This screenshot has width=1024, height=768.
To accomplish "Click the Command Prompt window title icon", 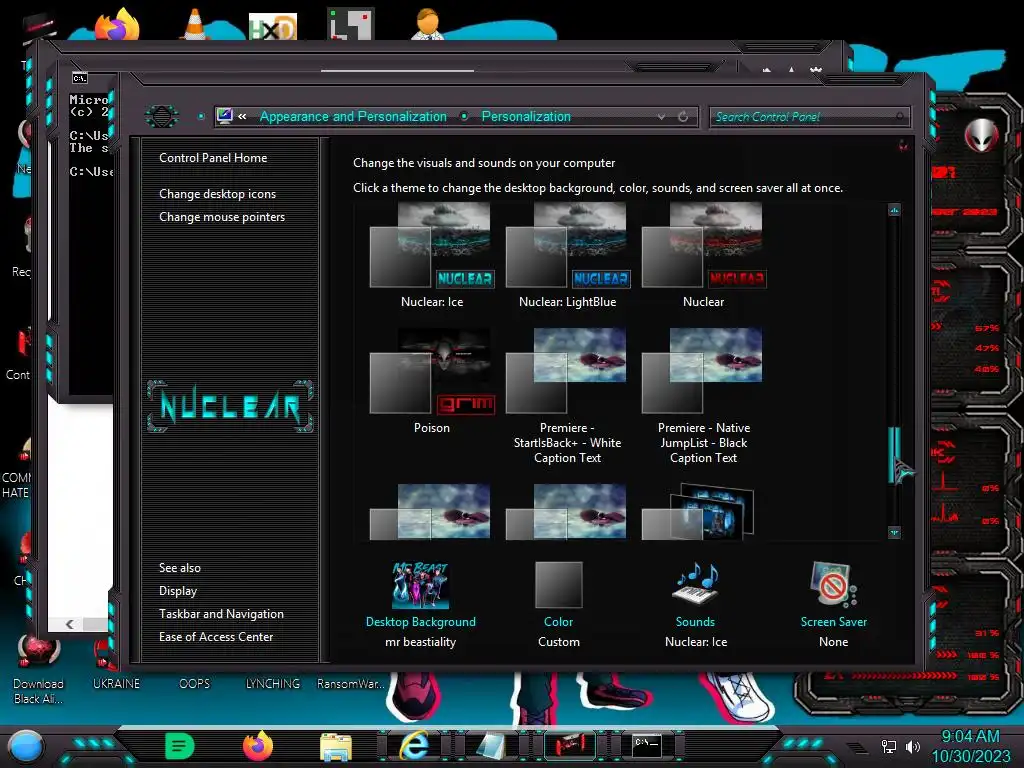I will click(80, 78).
